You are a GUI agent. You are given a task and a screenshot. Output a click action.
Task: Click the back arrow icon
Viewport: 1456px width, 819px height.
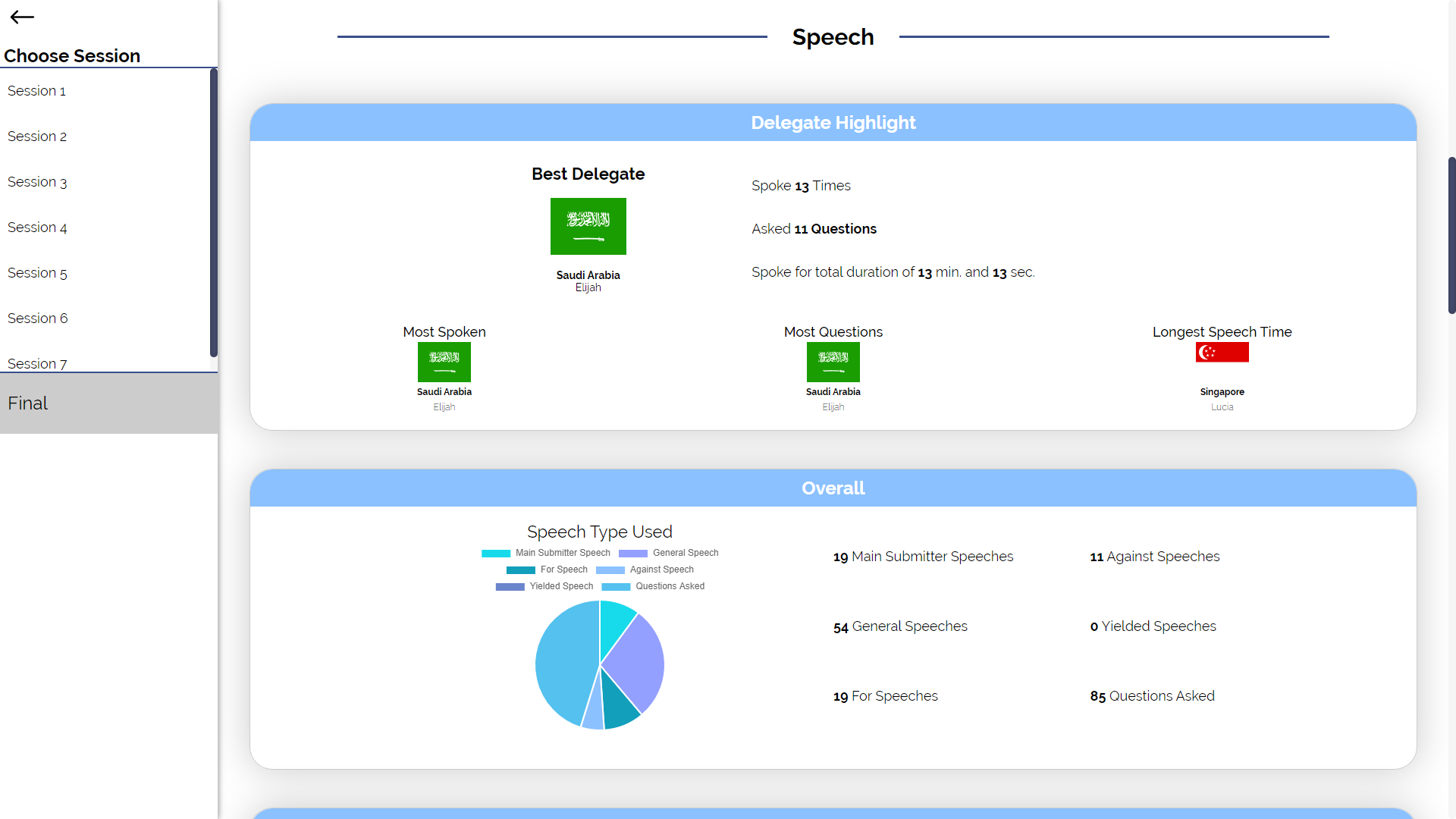coord(22,17)
